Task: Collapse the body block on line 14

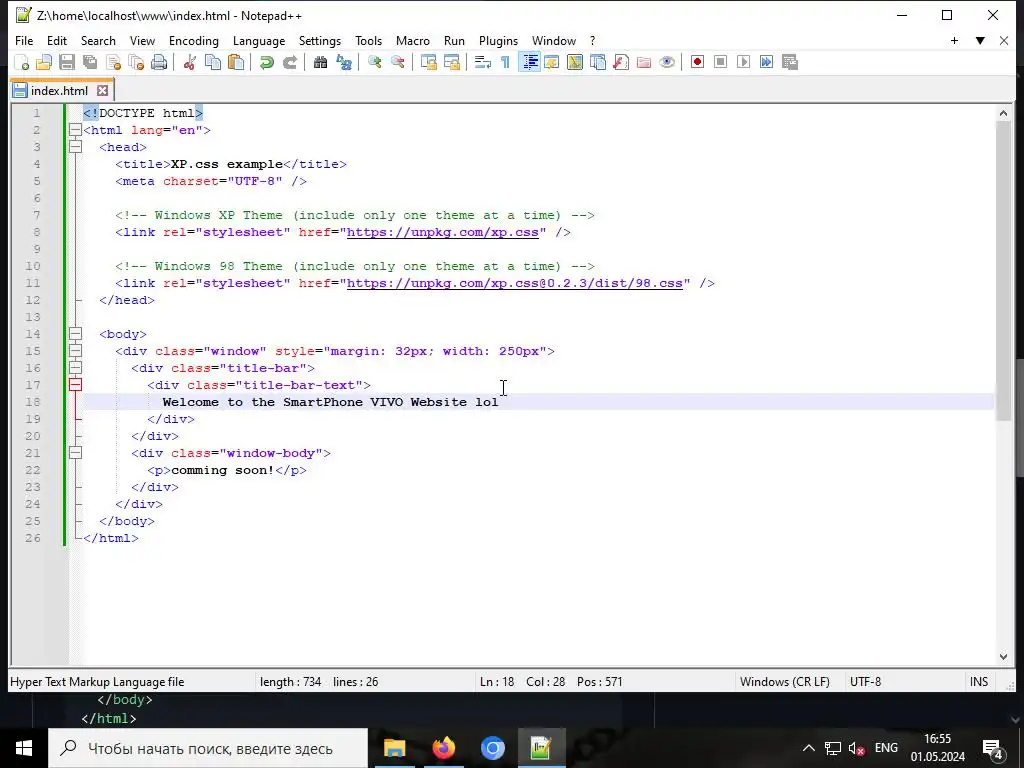Action: tap(75, 334)
